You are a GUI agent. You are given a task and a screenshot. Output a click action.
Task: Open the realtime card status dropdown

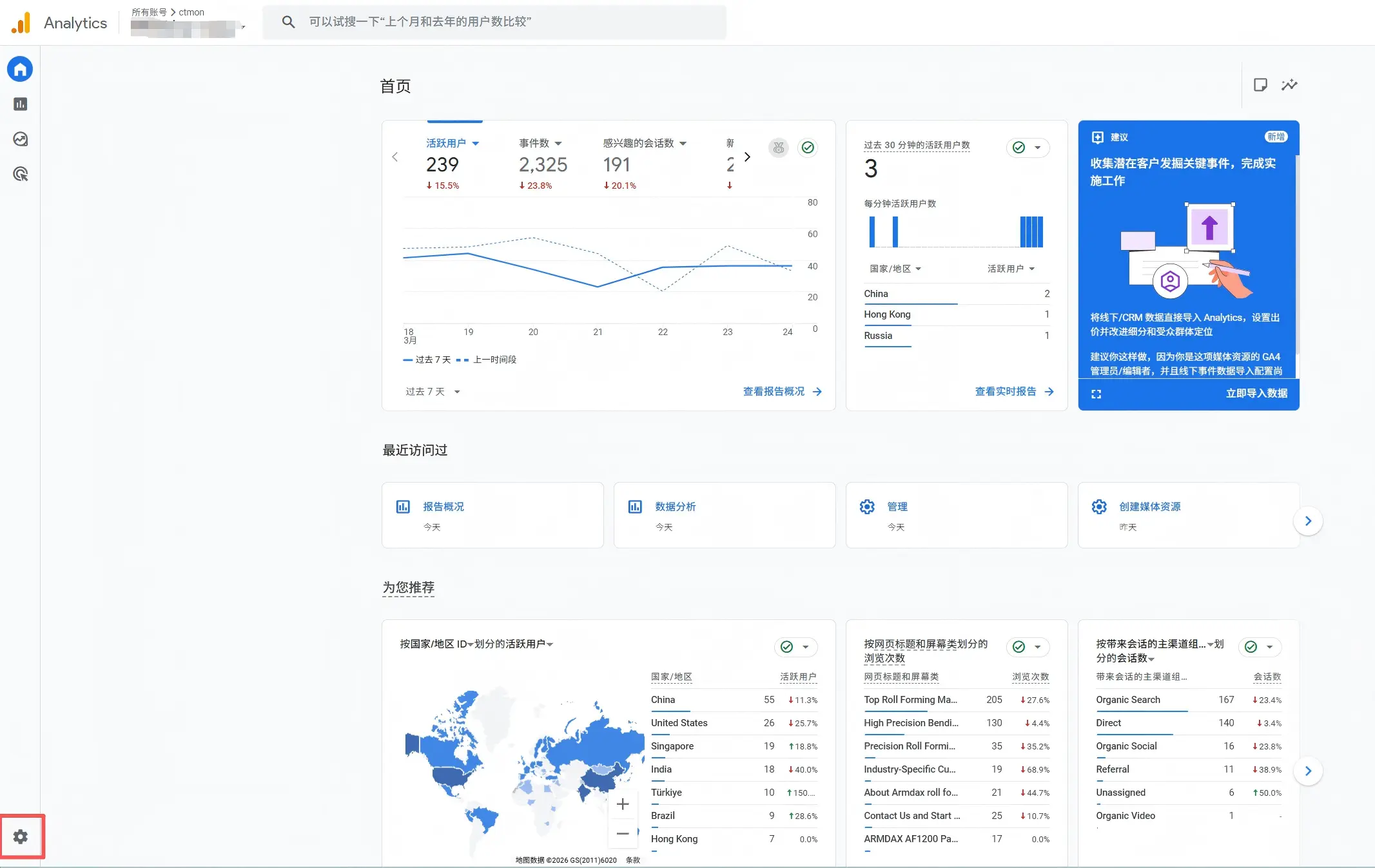click(x=1028, y=148)
